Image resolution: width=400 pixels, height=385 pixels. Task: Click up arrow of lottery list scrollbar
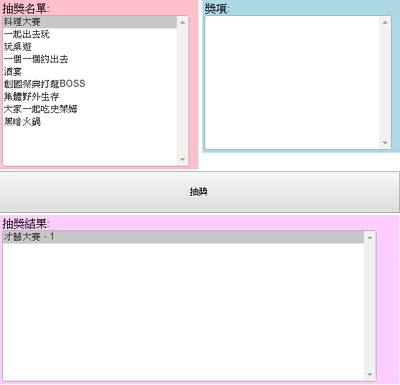pyautogui.click(x=182, y=22)
